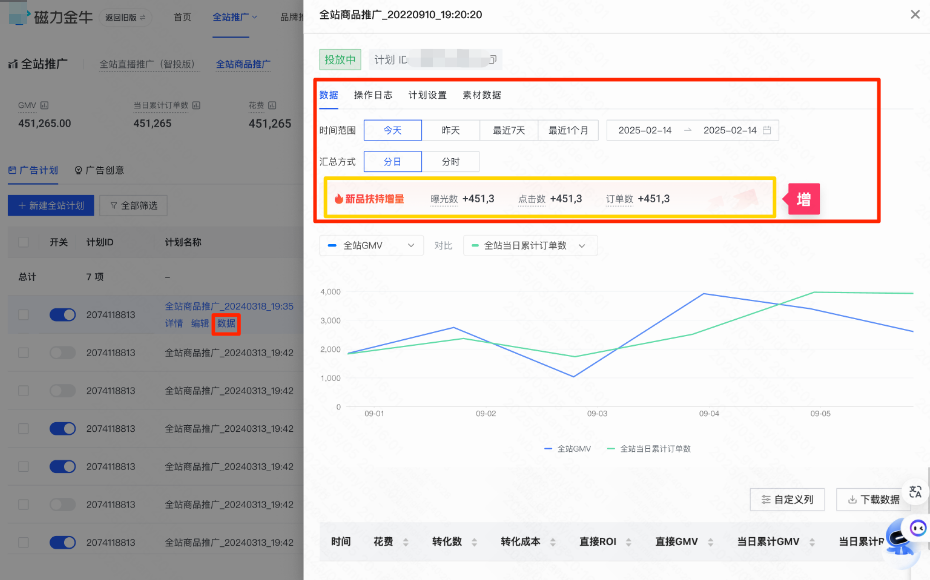Copy the plan ID with copy icon

(x=492, y=59)
